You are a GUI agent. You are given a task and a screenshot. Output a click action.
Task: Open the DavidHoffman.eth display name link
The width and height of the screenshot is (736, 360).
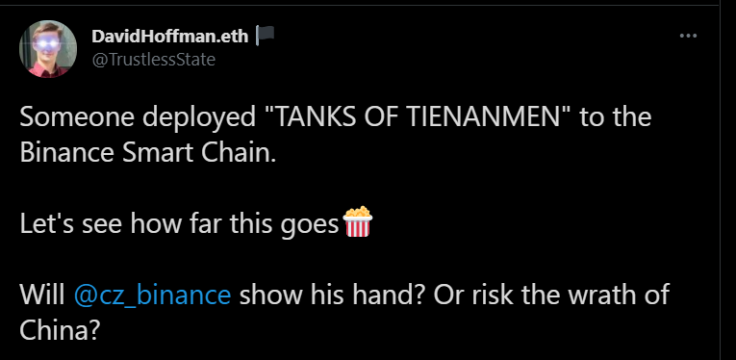(170, 36)
